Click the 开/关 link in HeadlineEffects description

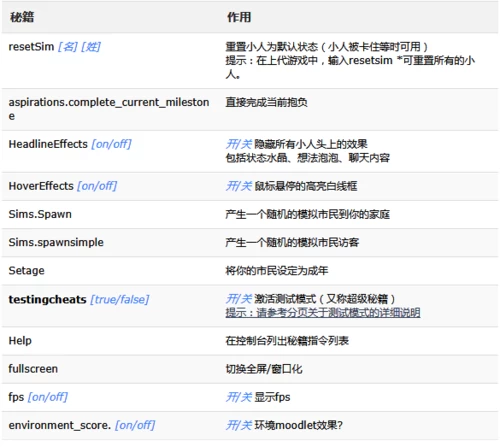(239, 144)
